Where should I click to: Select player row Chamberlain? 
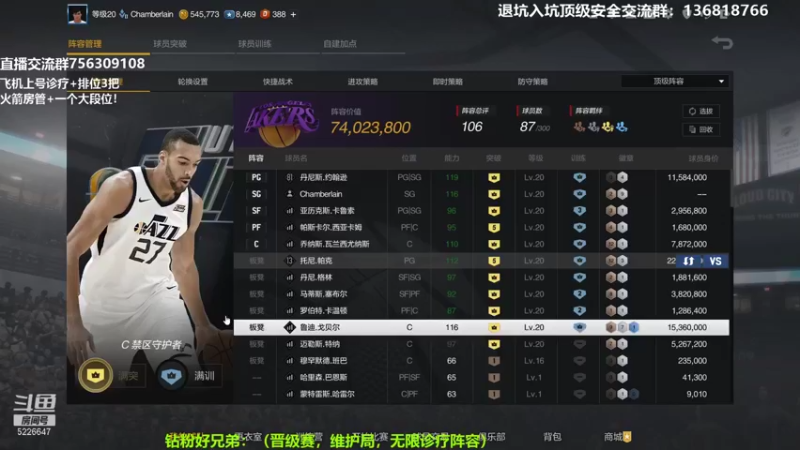(x=481, y=194)
